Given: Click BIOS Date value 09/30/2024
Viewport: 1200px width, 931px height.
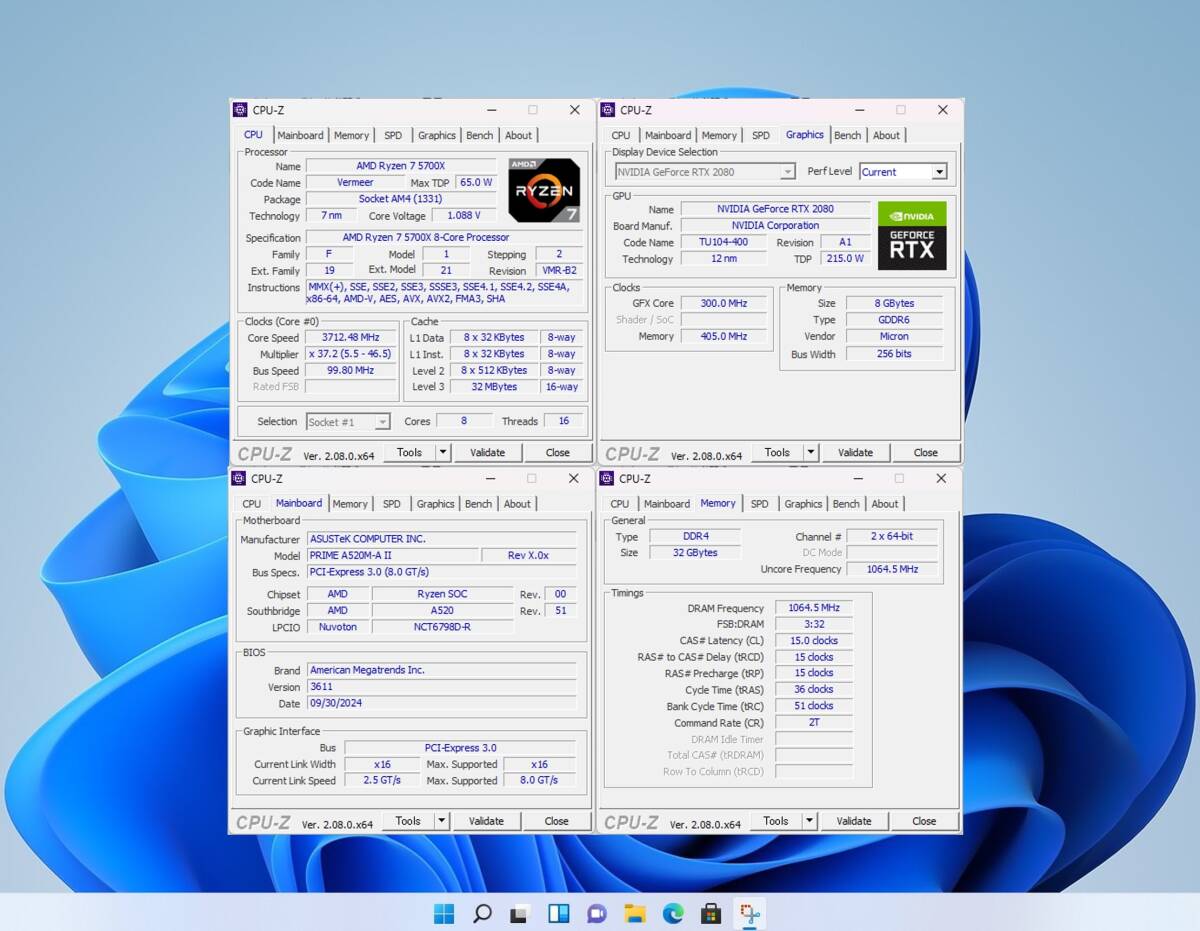Looking at the screenshot, I should coord(441,703).
